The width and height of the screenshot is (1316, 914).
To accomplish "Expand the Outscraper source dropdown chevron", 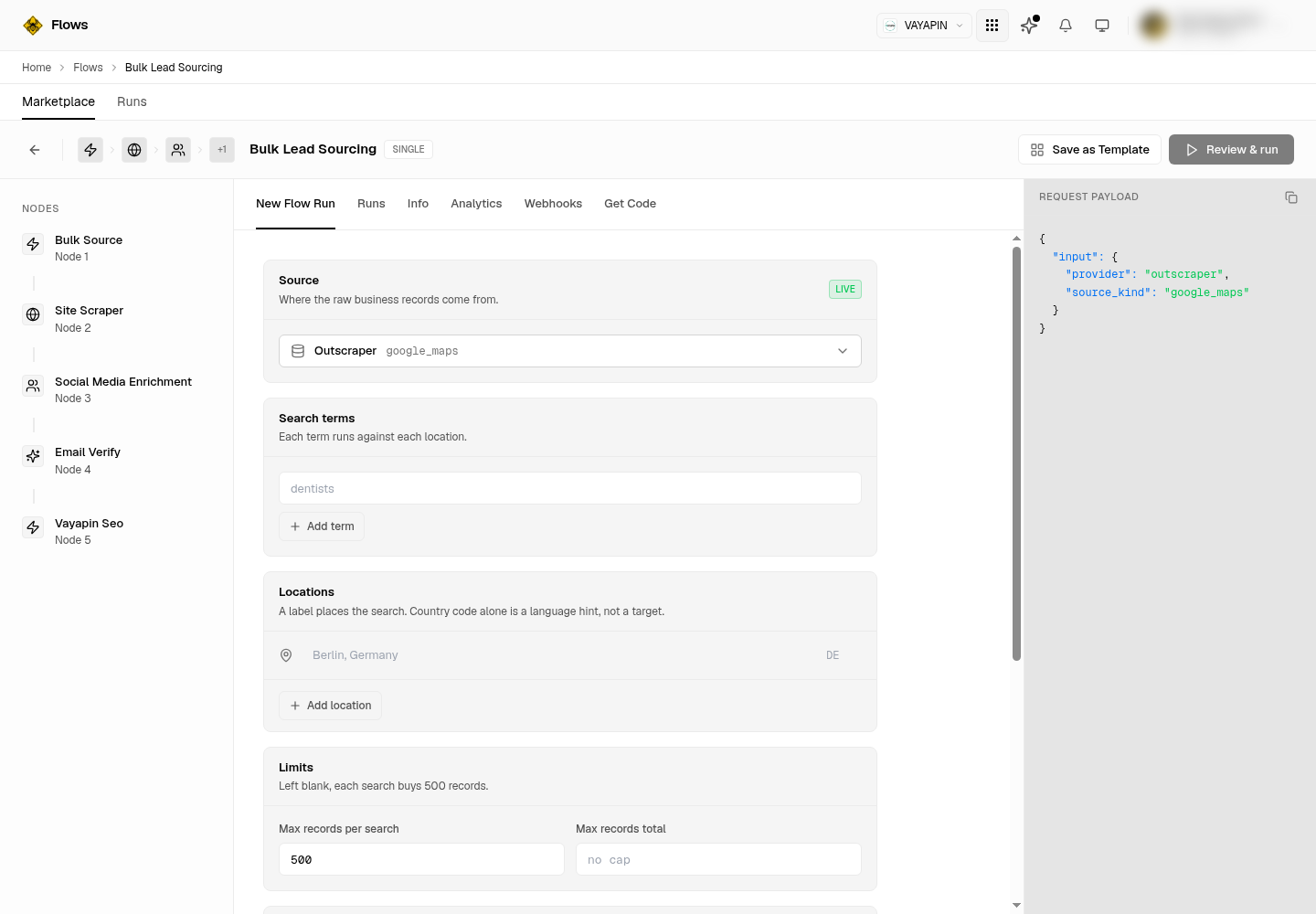I will point(843,351).
